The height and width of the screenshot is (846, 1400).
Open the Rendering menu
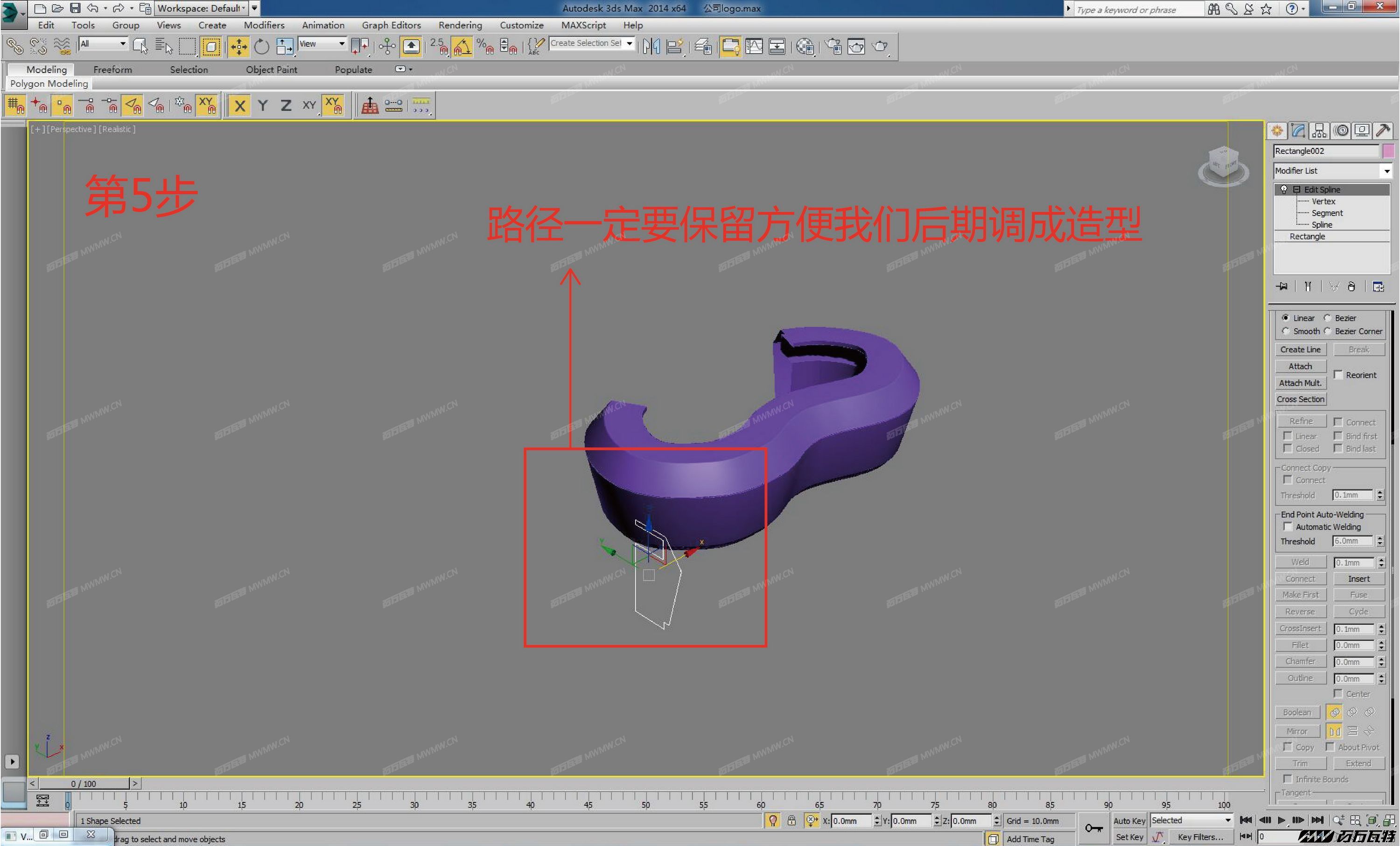tap(460, 25)
